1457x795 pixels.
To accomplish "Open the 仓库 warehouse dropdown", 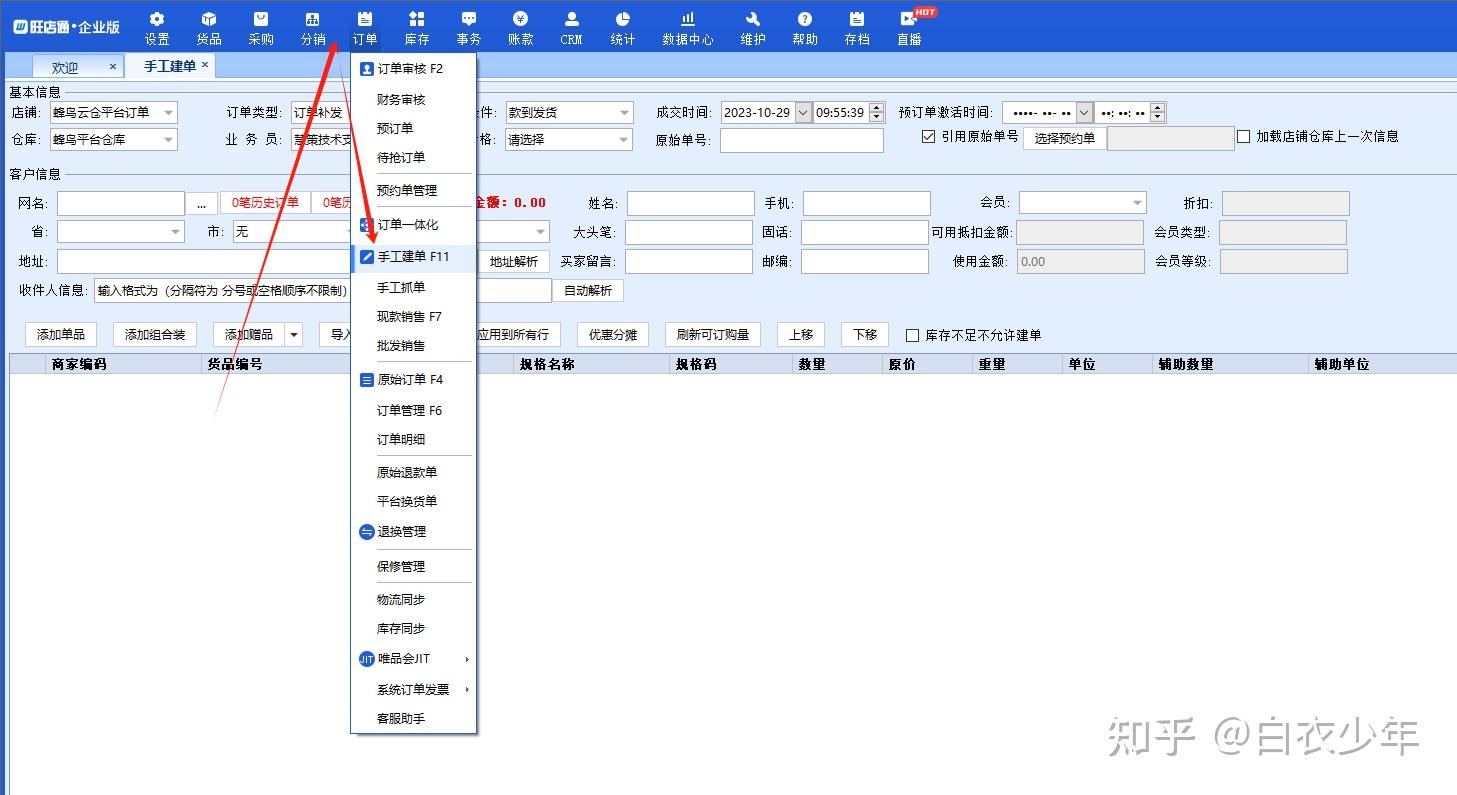I will [168, 140].
